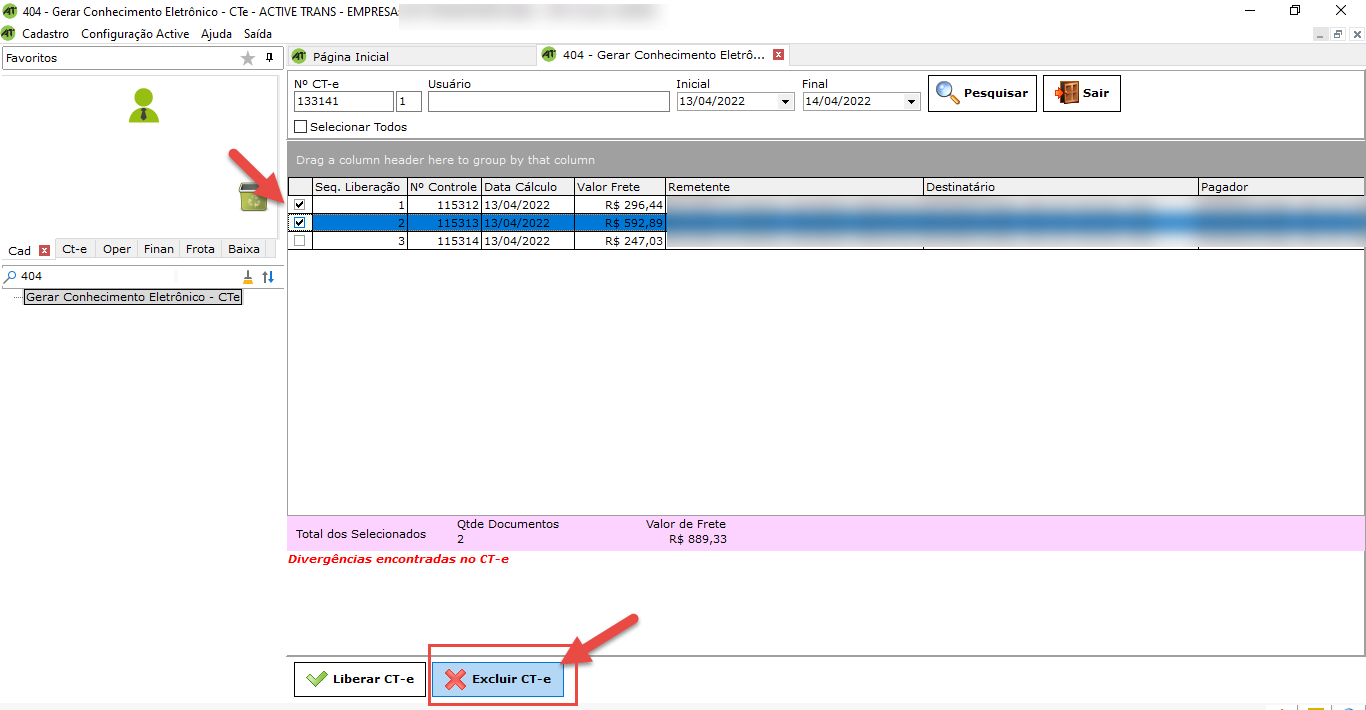Select Gerar Conhecimento Eletrônico tree item

133,298
